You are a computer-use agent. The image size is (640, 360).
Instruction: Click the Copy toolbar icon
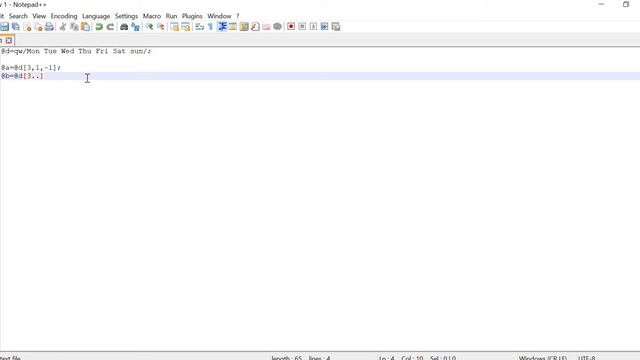(74, 27)
